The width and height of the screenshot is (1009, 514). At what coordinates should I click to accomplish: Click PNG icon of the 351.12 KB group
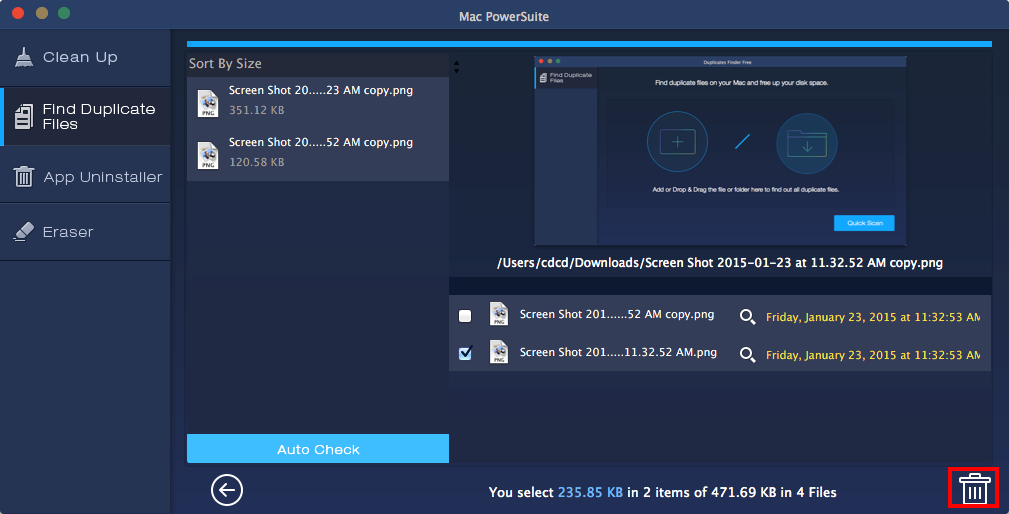click(208, 104)
